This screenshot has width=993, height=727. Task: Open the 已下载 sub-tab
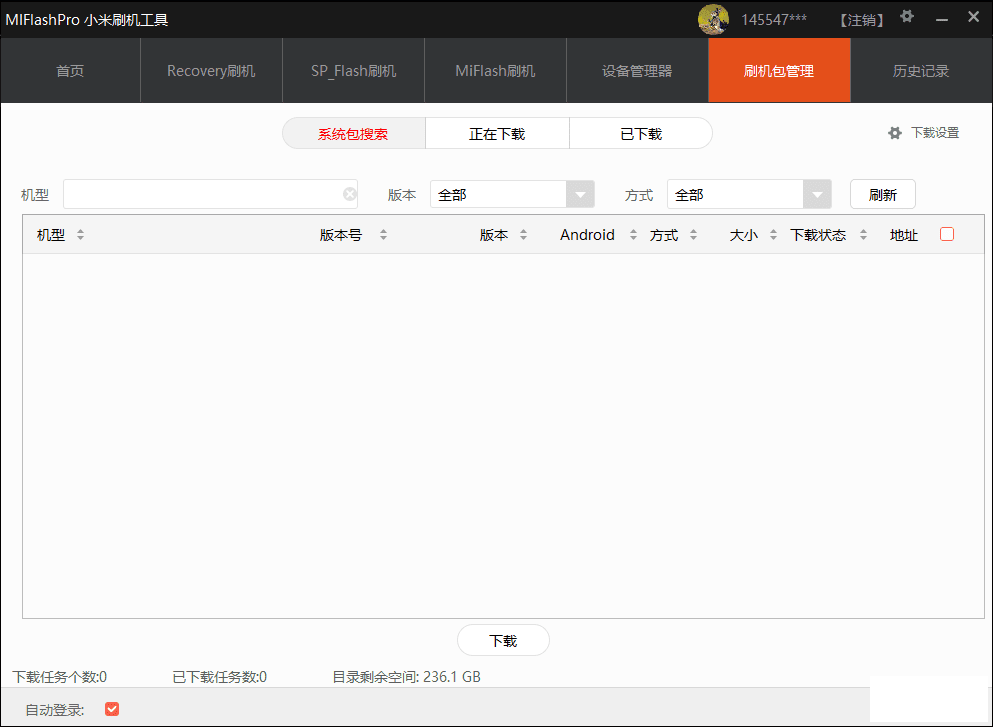tap(641, 134)
